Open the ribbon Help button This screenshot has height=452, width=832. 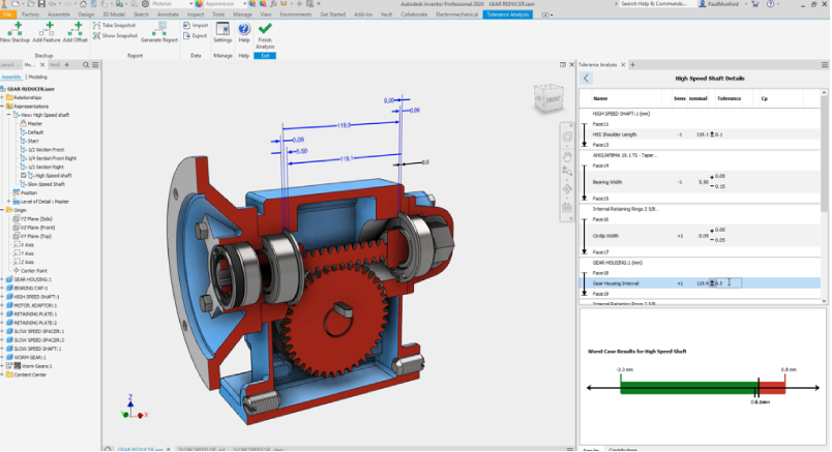(x=244, y=32)
